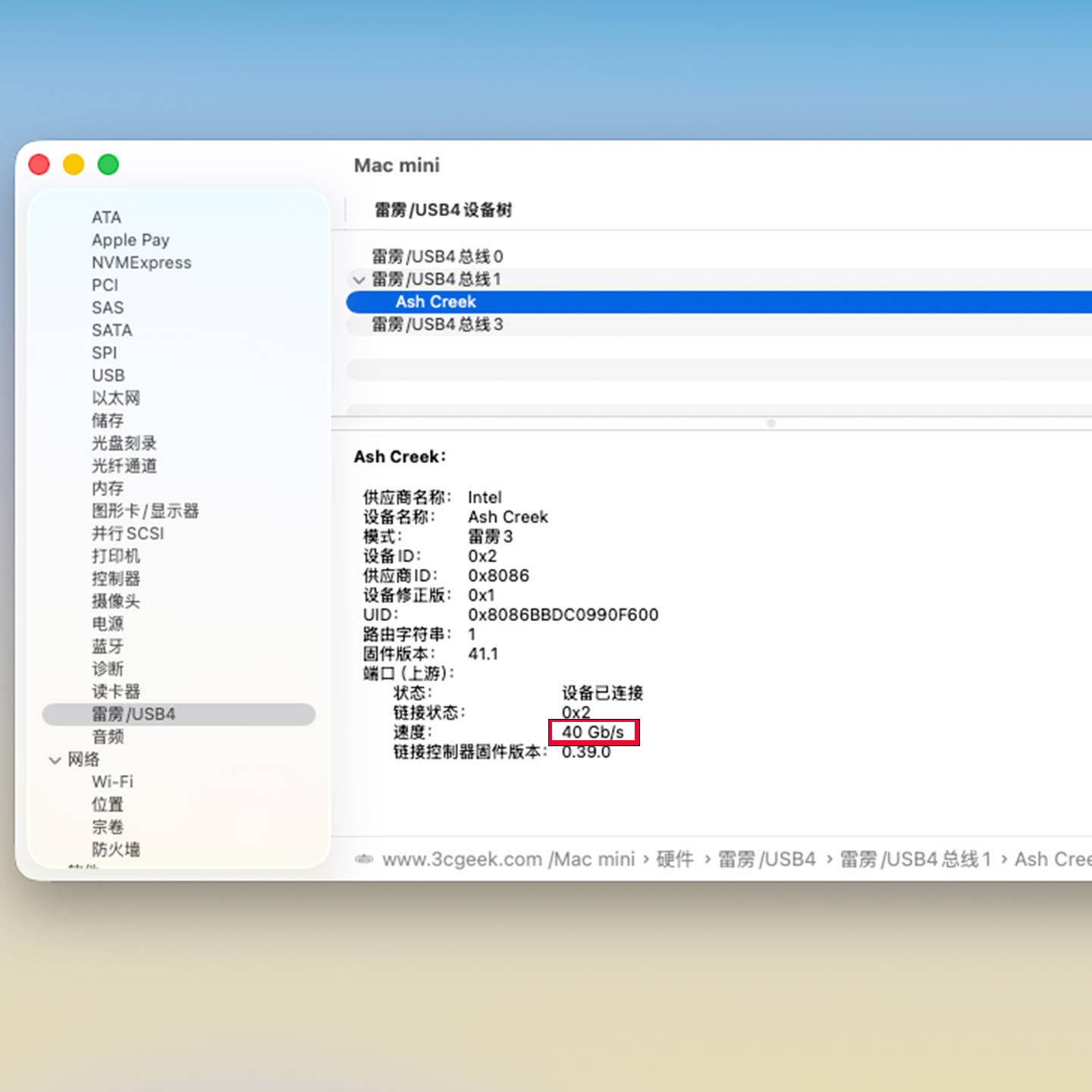Choose 诊断 from the sidebar

coord(108,669)
